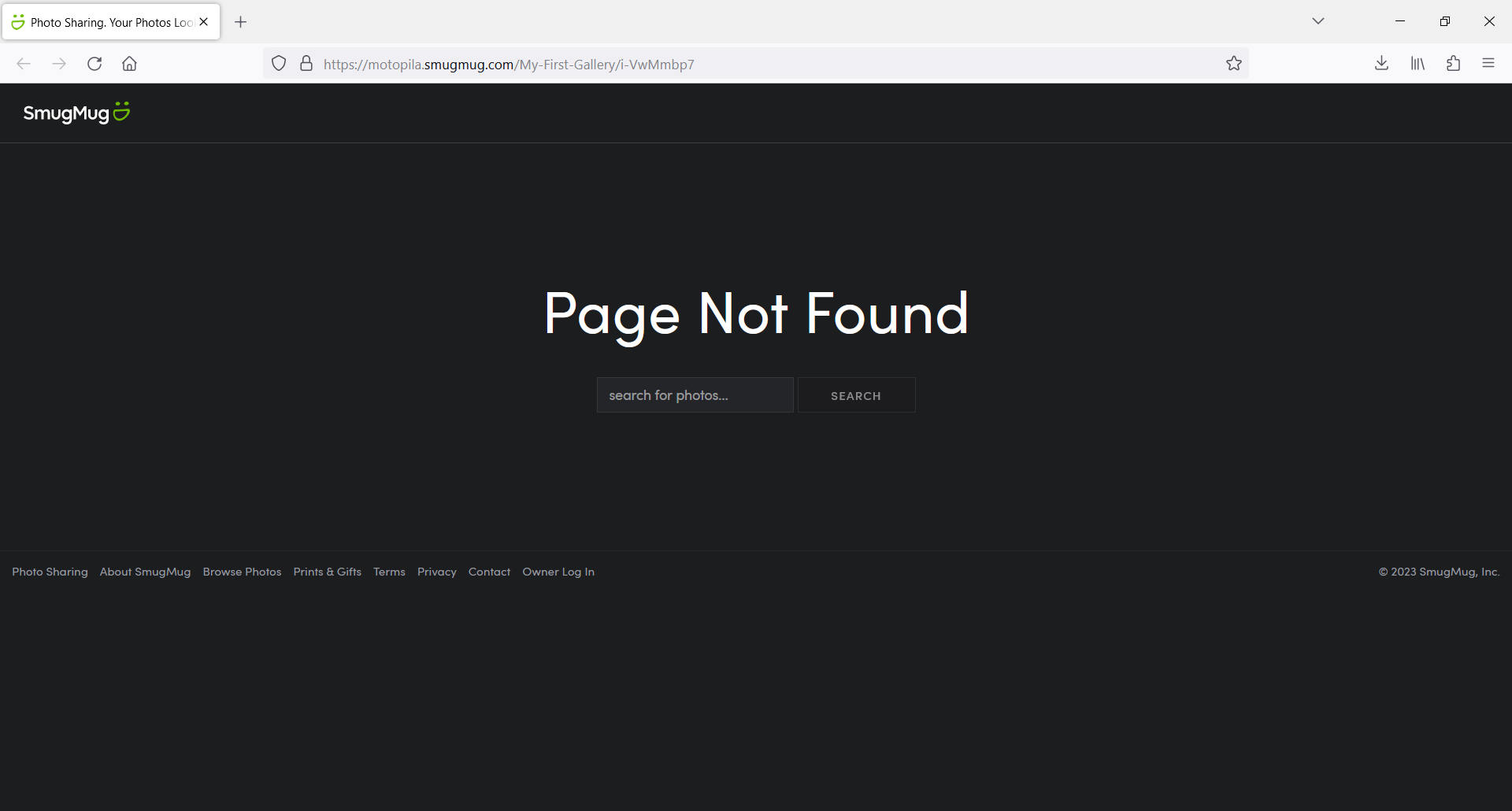The width and height of the screenshot is (1512, 811).
Task: Open the extensions menu
Action: [x=1453, y=64]
